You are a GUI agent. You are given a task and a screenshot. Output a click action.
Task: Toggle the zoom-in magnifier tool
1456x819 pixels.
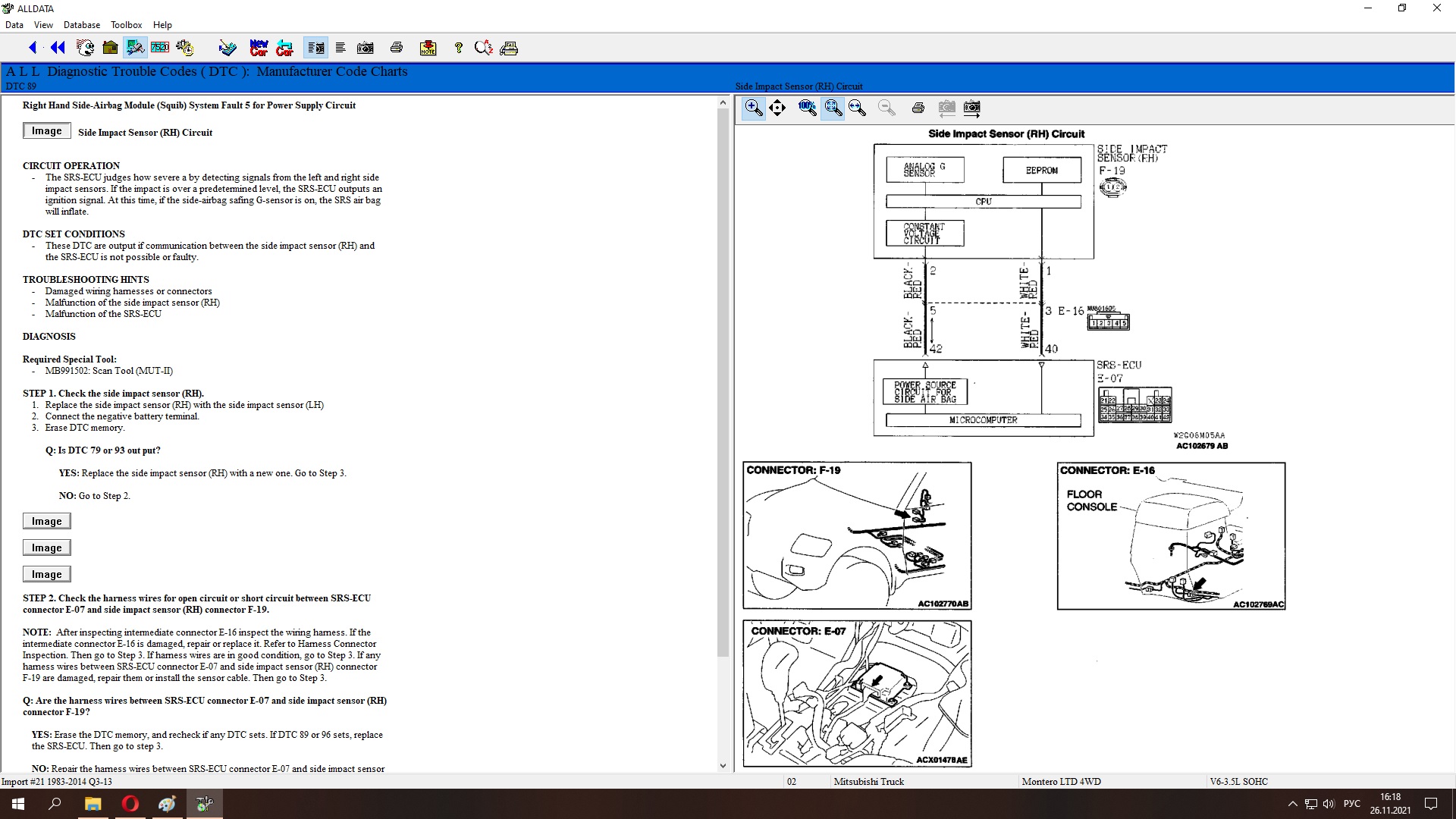[x=753, y=108]
